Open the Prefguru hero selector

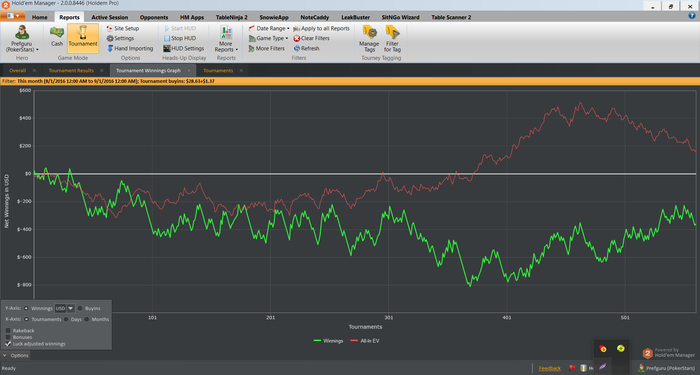pos(21,38)
